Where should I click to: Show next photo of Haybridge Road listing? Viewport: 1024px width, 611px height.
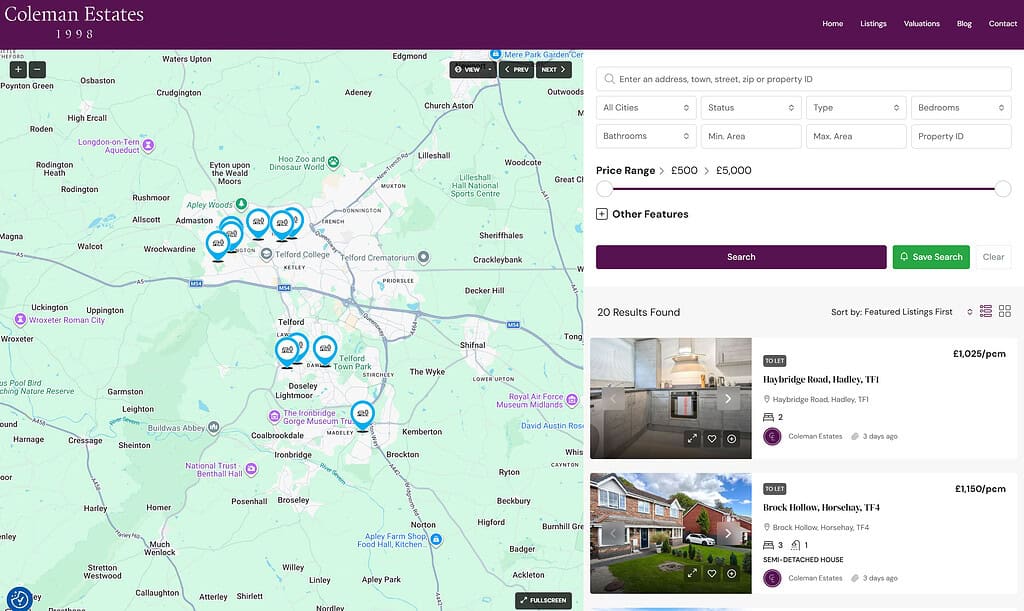[x=728, y=398]
